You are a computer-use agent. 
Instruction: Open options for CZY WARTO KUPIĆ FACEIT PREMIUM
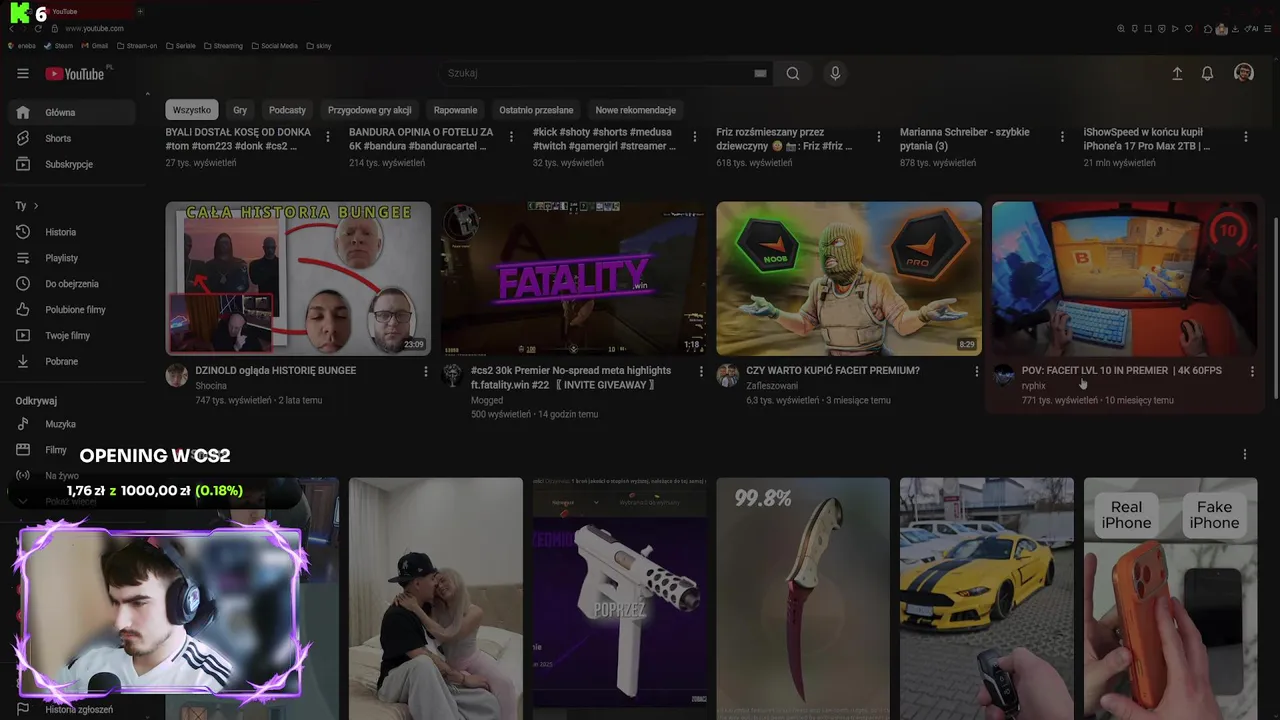point(977,371)
